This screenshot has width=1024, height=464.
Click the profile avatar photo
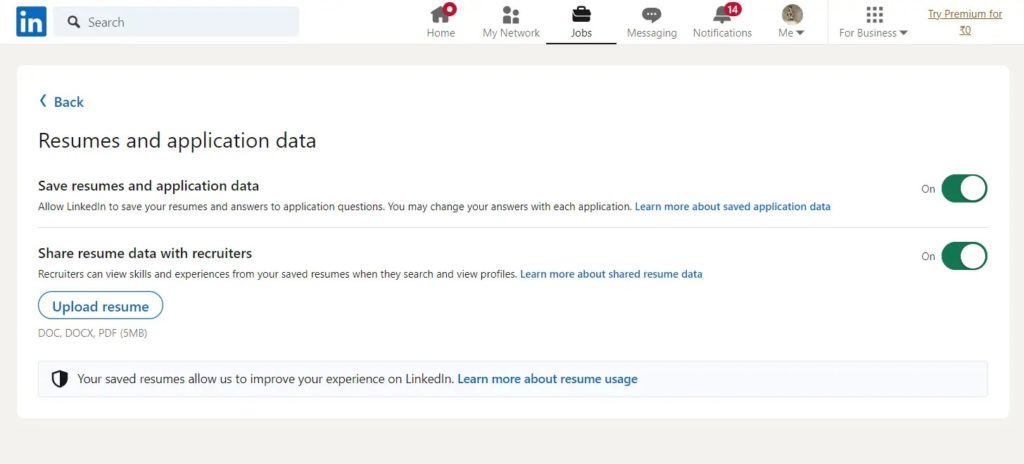(792, 14)
